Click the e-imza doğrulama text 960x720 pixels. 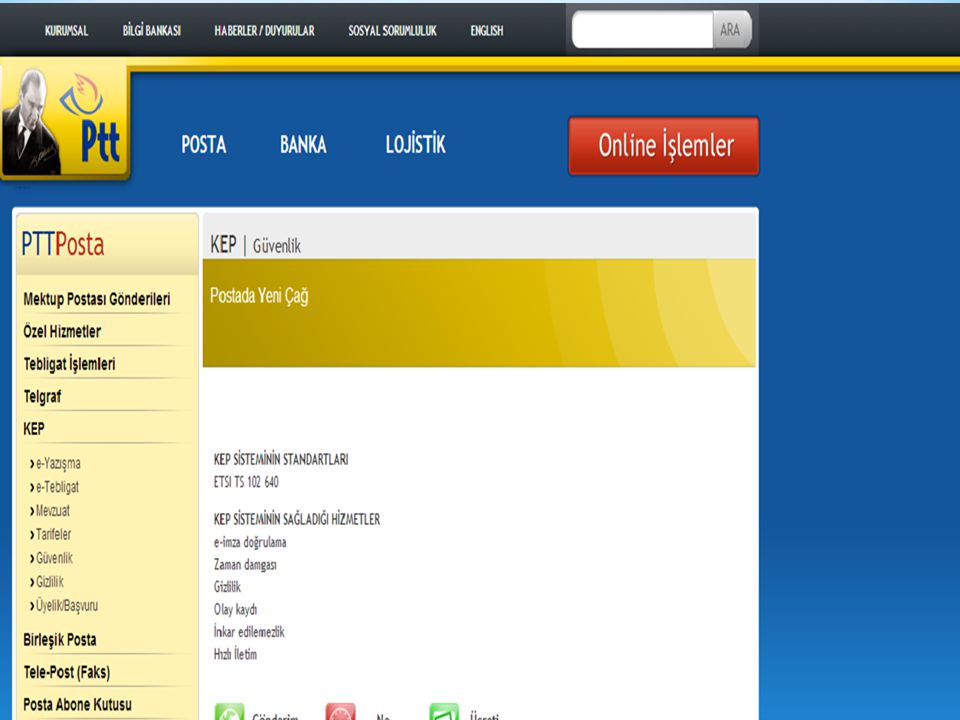pos(250,542)
